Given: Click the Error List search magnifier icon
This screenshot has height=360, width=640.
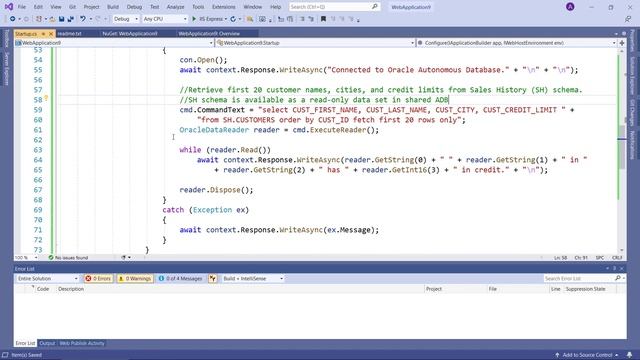Looking at the screenshot, I should coord(618,278).
